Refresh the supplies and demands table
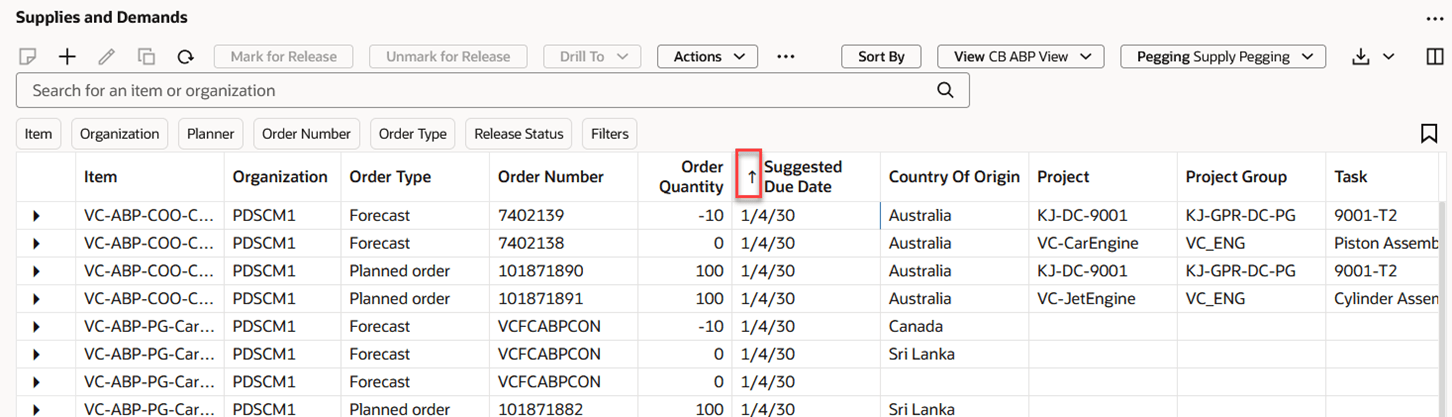 point(185,57)
